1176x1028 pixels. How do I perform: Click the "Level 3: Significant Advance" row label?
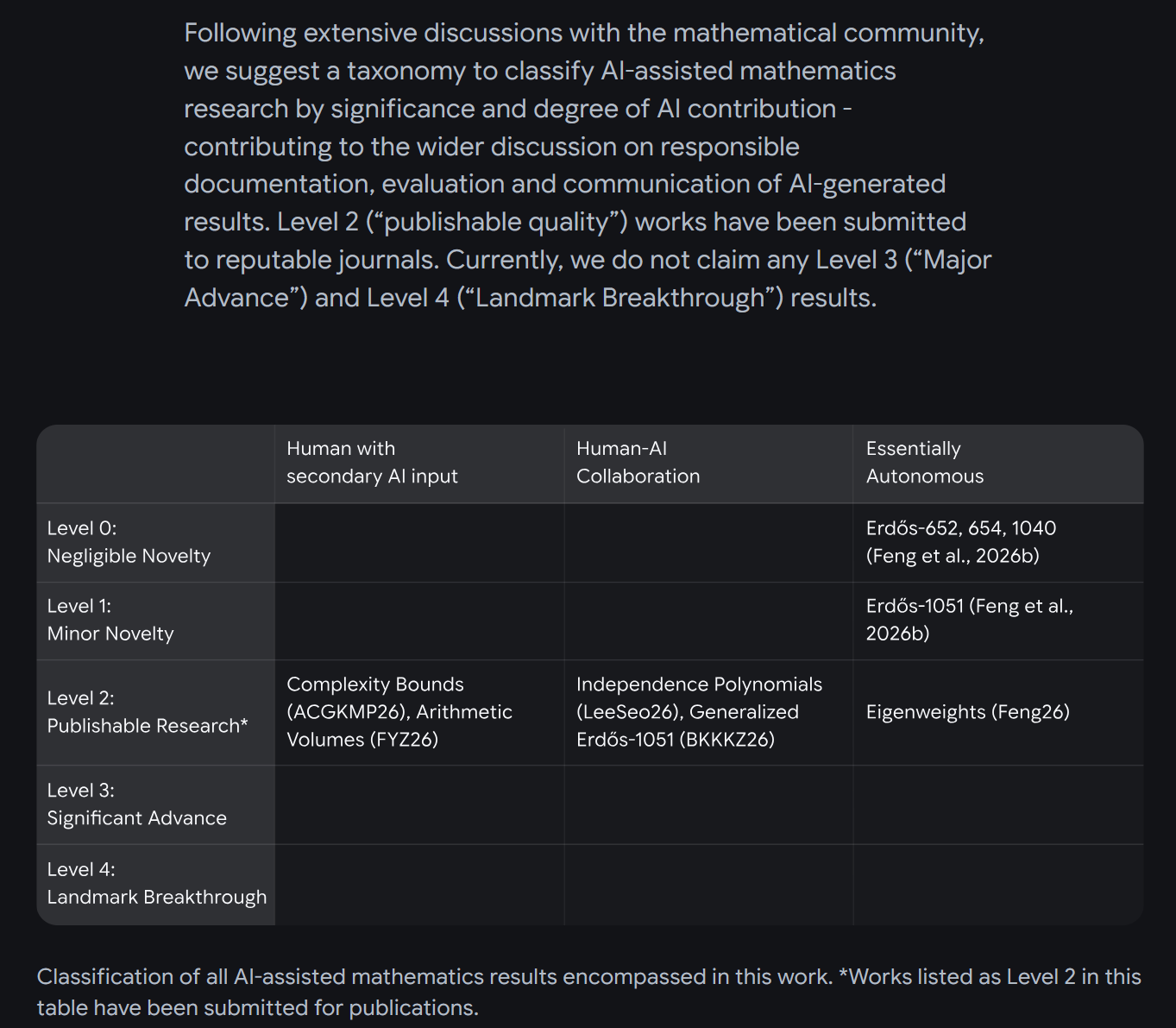(x=136, y=804)
